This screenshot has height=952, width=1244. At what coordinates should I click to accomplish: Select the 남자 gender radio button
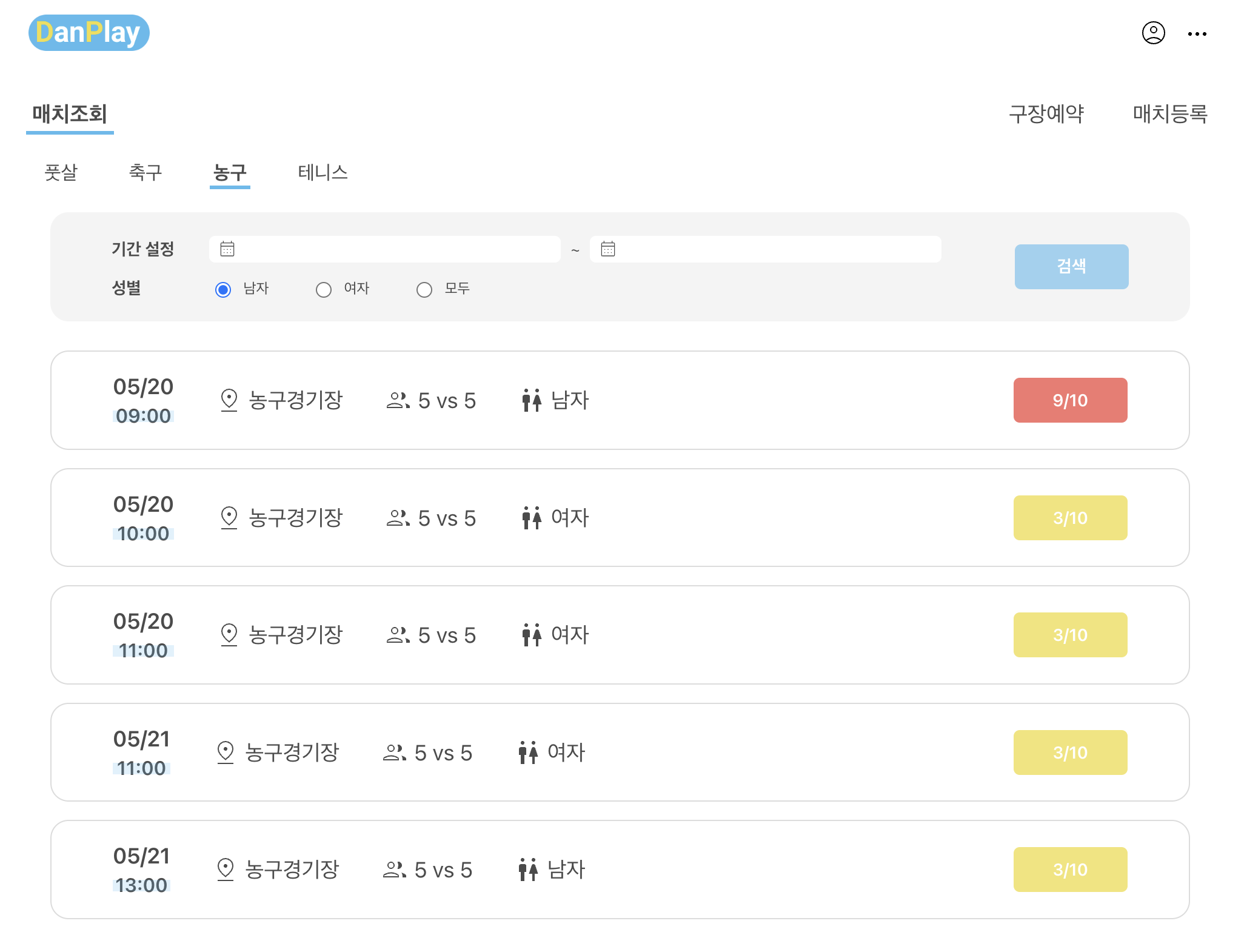pos(223,290)
